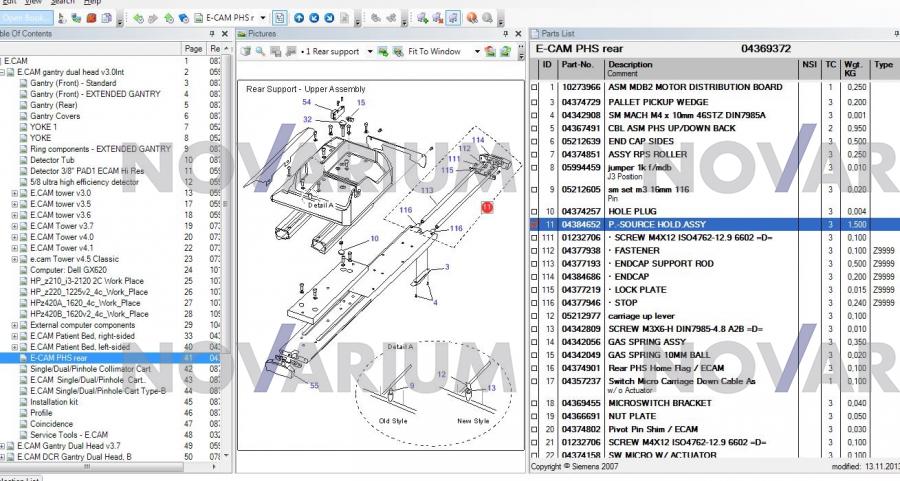
Task: Expand the E.CAM tower v3.0 tree node
Action: tap(14, 193)
